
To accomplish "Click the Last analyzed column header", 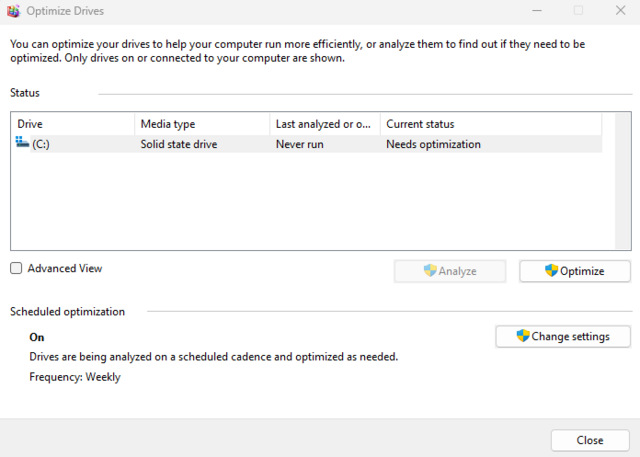I will [x=324, y=124].
